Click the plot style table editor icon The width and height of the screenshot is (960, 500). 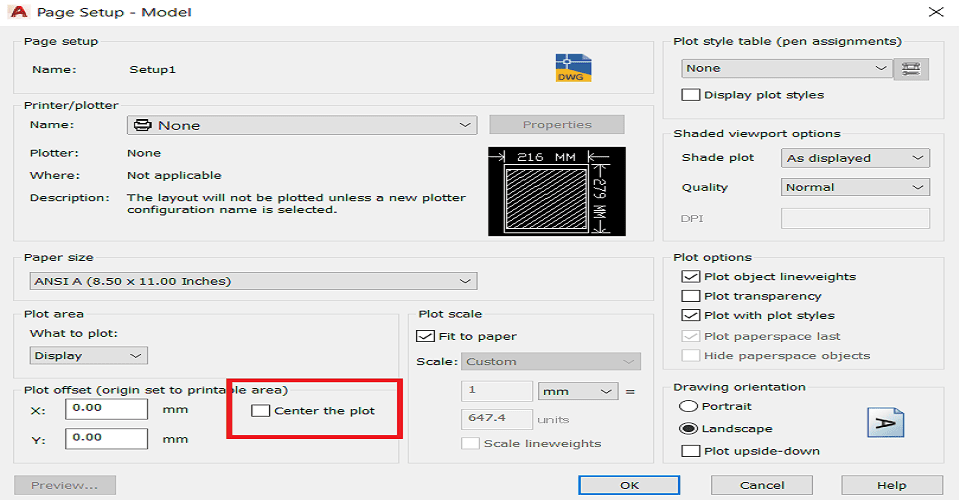pyautogui.click(x=911, y=69)
